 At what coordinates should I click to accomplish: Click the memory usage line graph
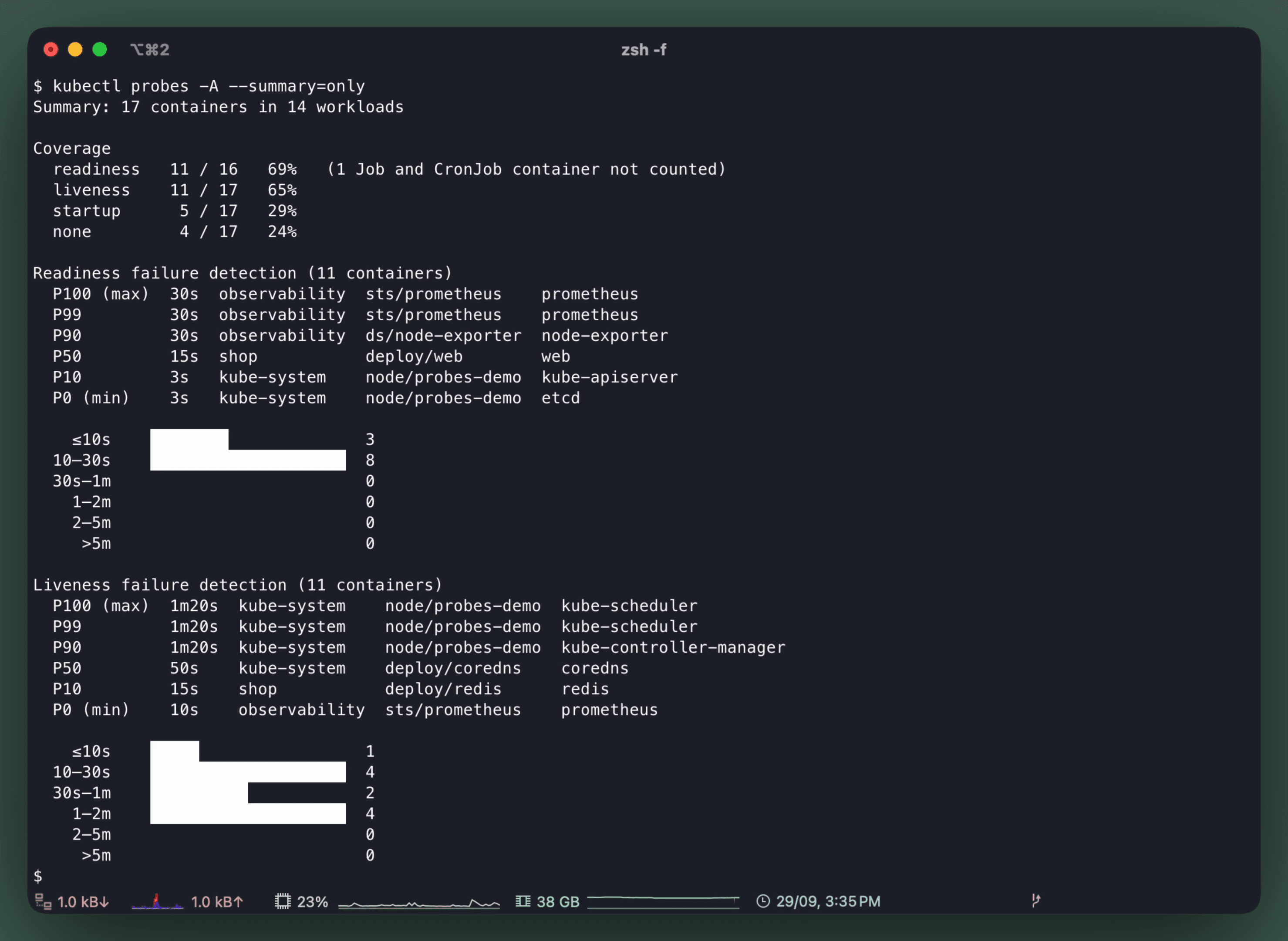663,902
